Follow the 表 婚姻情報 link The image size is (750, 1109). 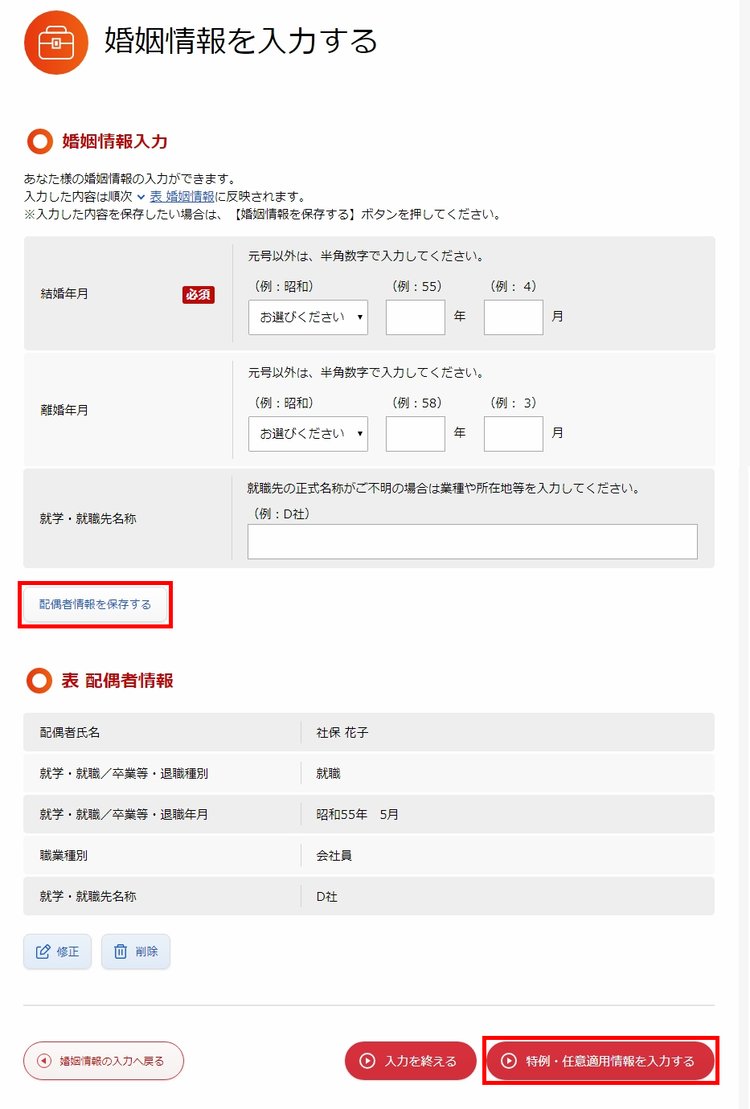click(x=182, y=197)
